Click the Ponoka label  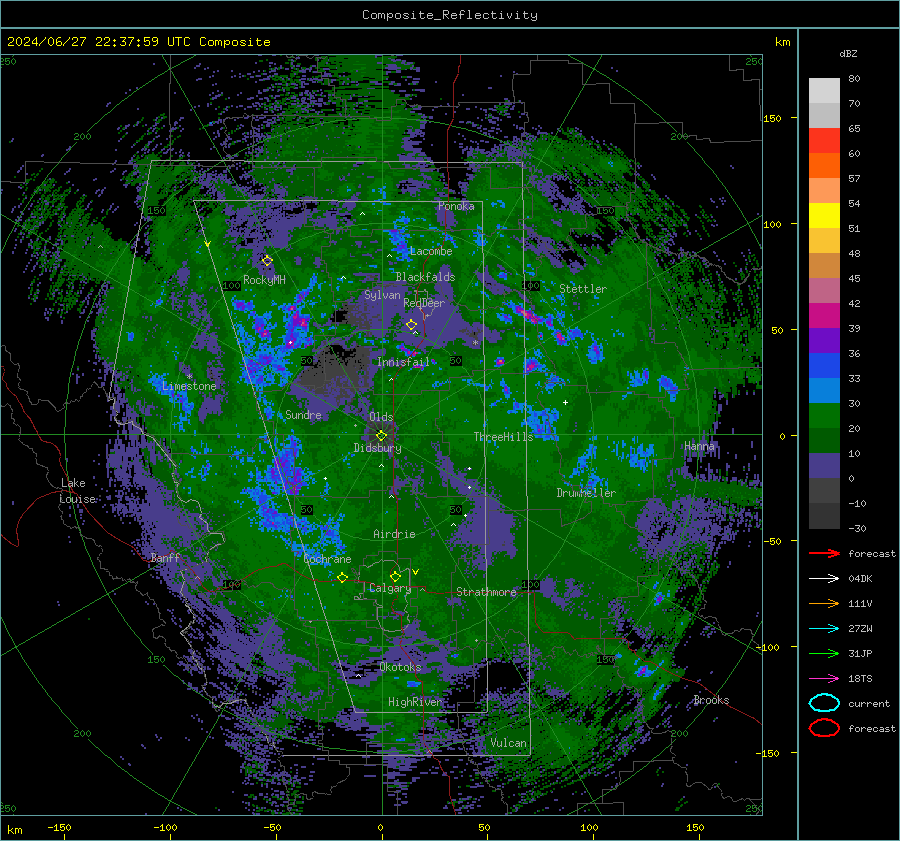(456, 206)
